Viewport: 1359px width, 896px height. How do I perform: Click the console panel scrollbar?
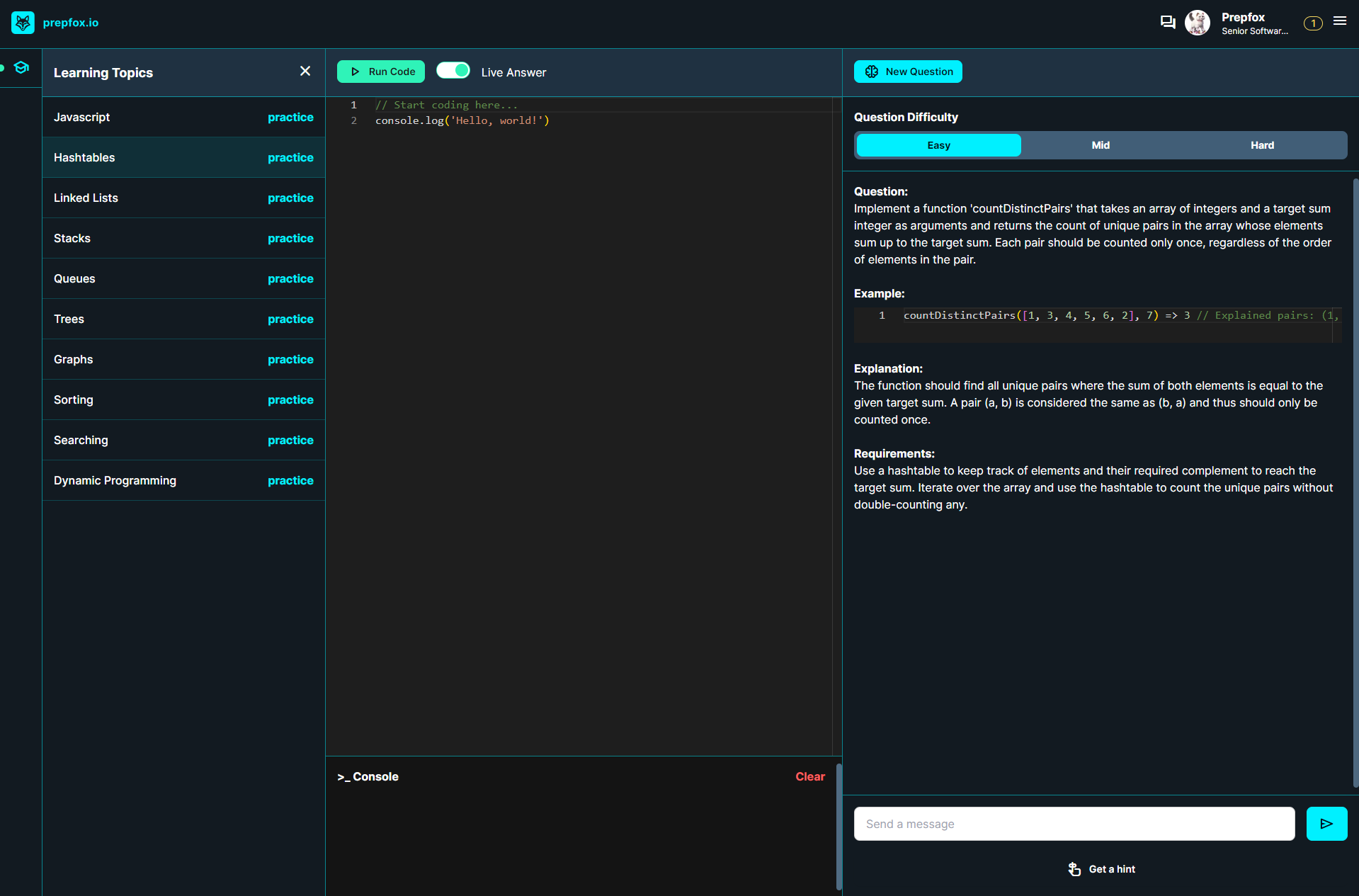coord(839,826)
